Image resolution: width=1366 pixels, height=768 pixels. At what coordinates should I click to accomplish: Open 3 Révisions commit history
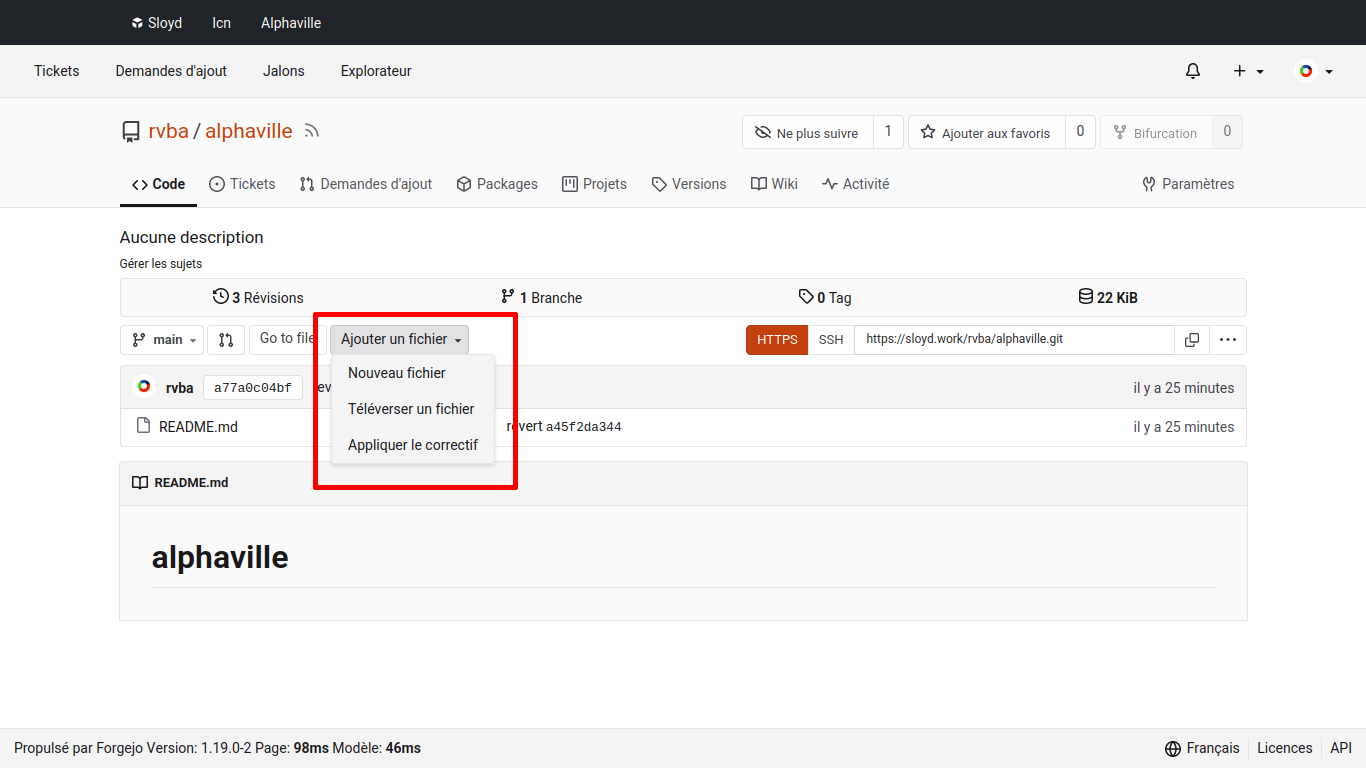(258, 297)
